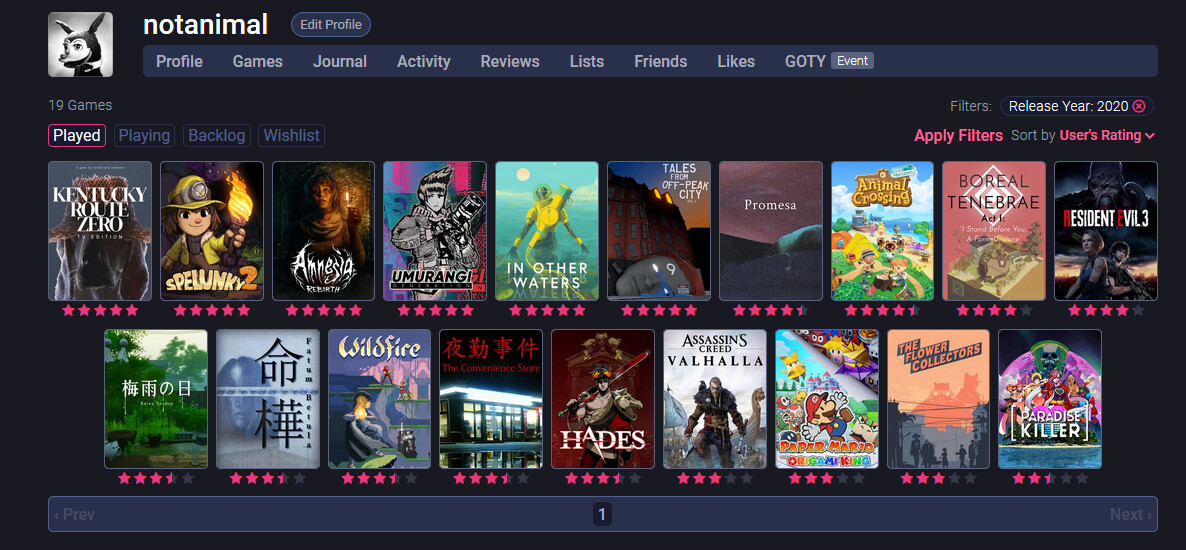Open the Spelunky 2 game cover
The height and width of the screenshot is (550, 1186).
pos(212,231)
